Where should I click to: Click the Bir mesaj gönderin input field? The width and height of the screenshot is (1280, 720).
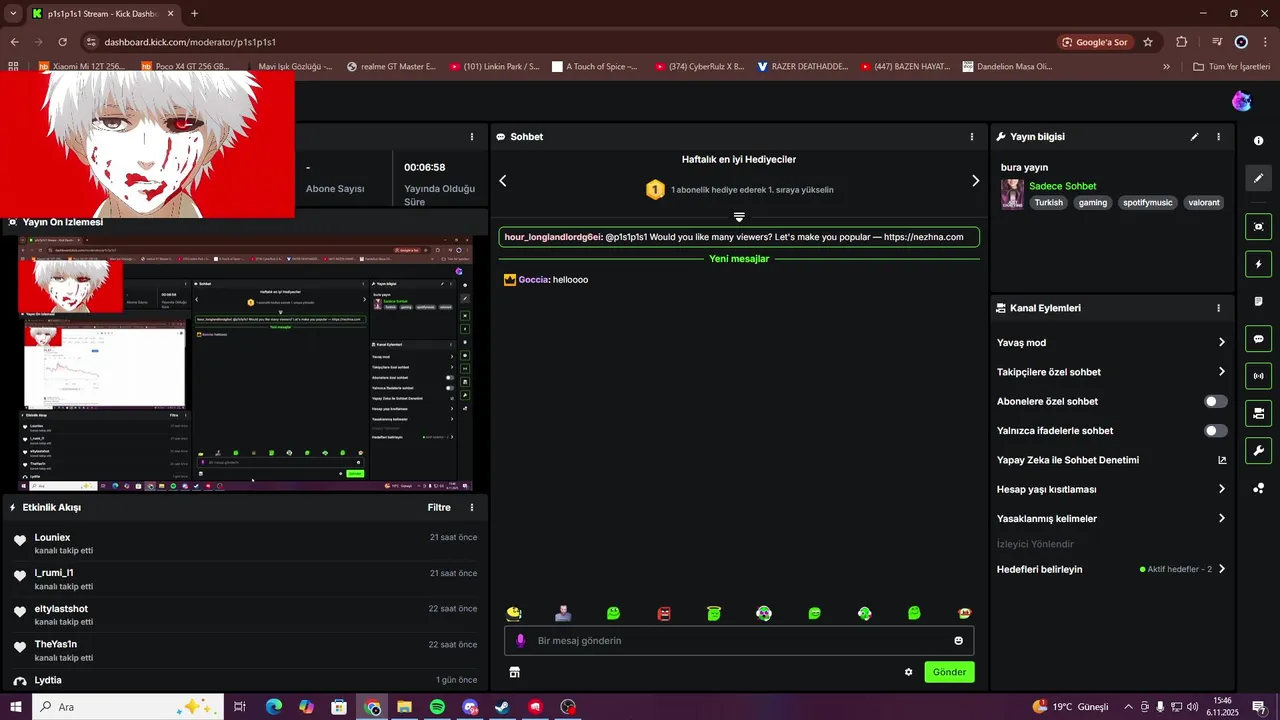click(x=739, y=641)
